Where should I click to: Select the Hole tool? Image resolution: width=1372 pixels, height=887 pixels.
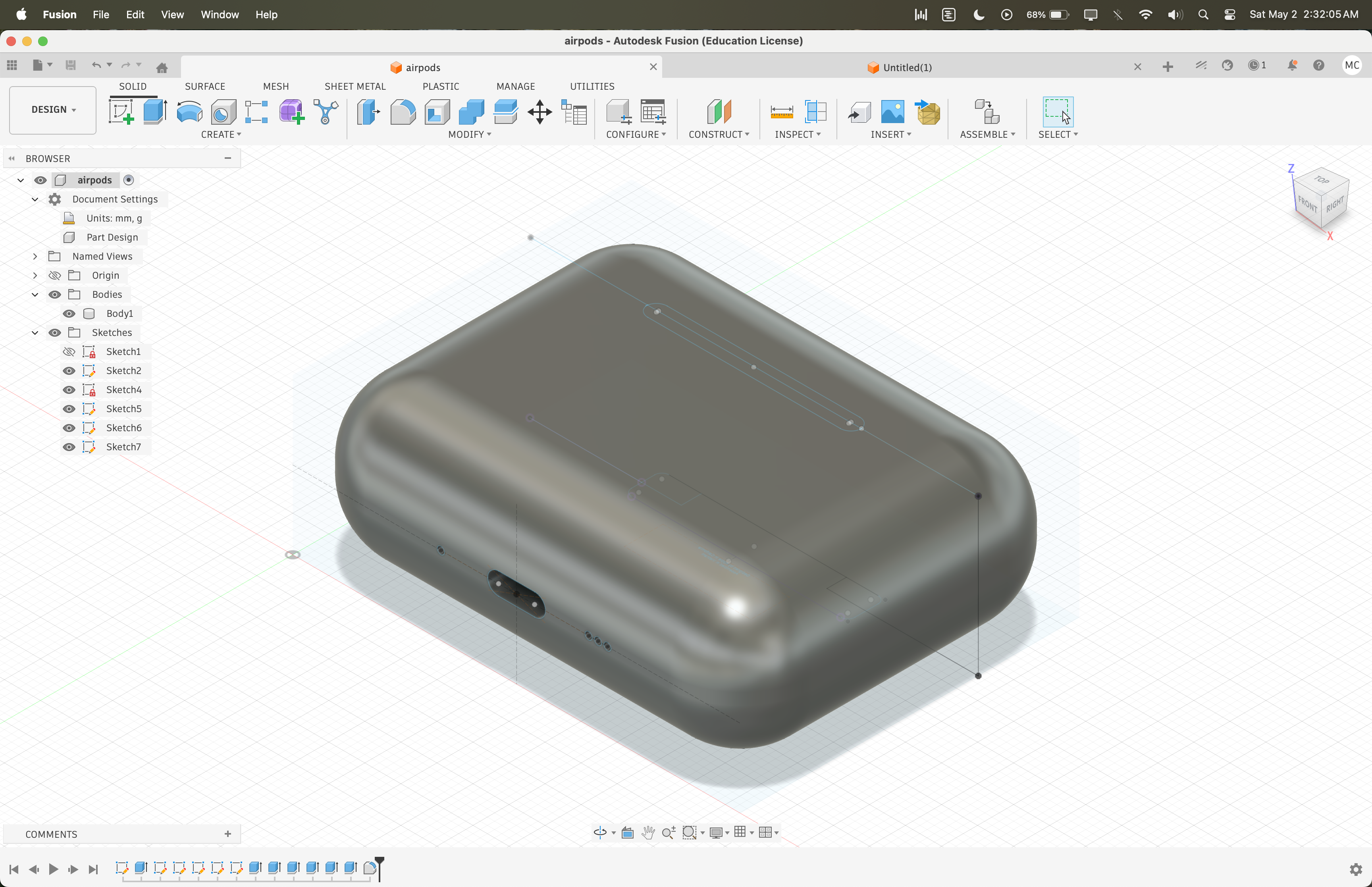(224, 112)
